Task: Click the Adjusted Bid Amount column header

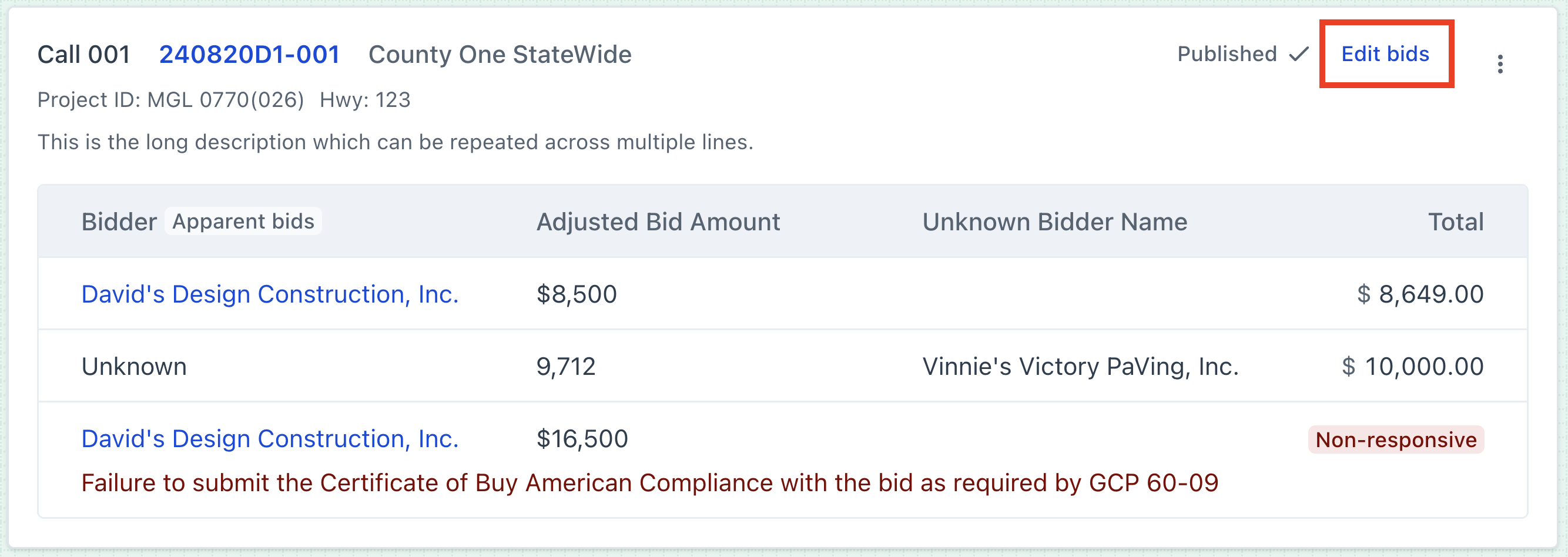Action: 658,222
